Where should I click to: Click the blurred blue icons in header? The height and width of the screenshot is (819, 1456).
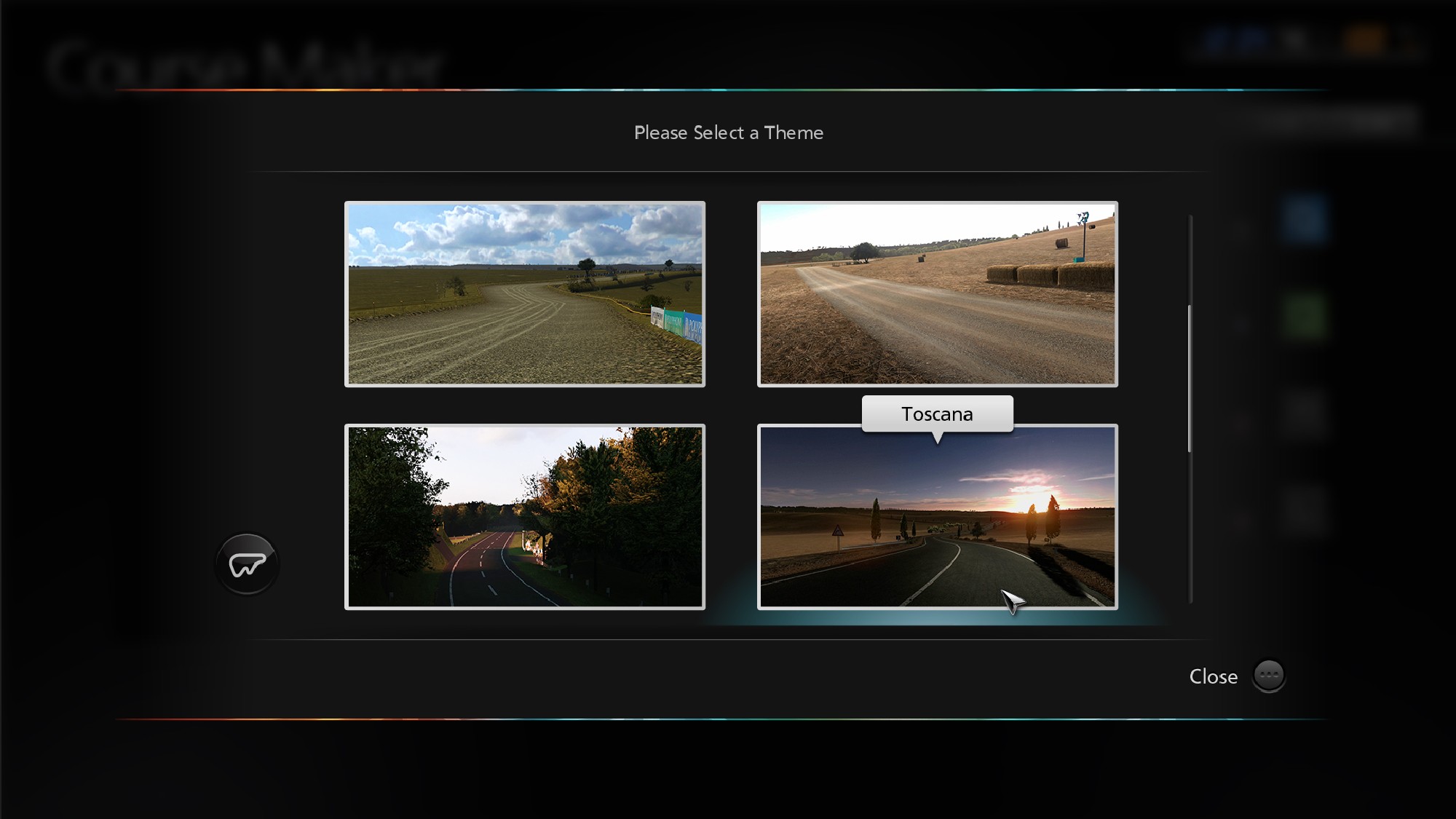pos(1235,40)
